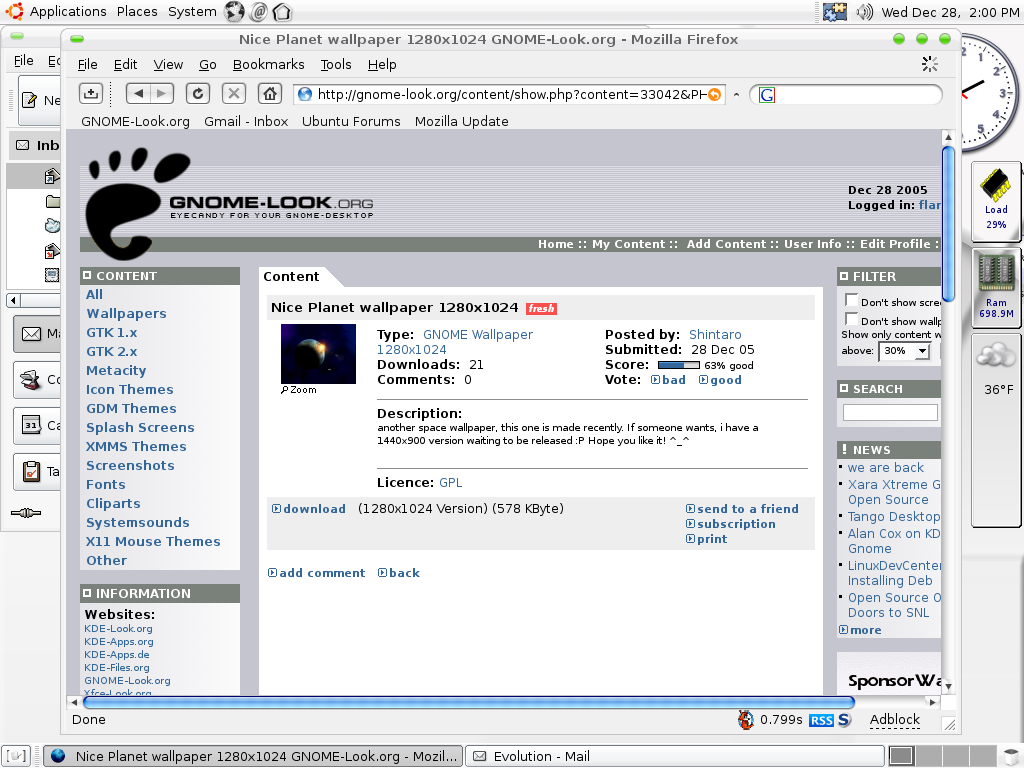Open Firefox Edit menu
1024x768 pixels.
[x=125, y=65]
